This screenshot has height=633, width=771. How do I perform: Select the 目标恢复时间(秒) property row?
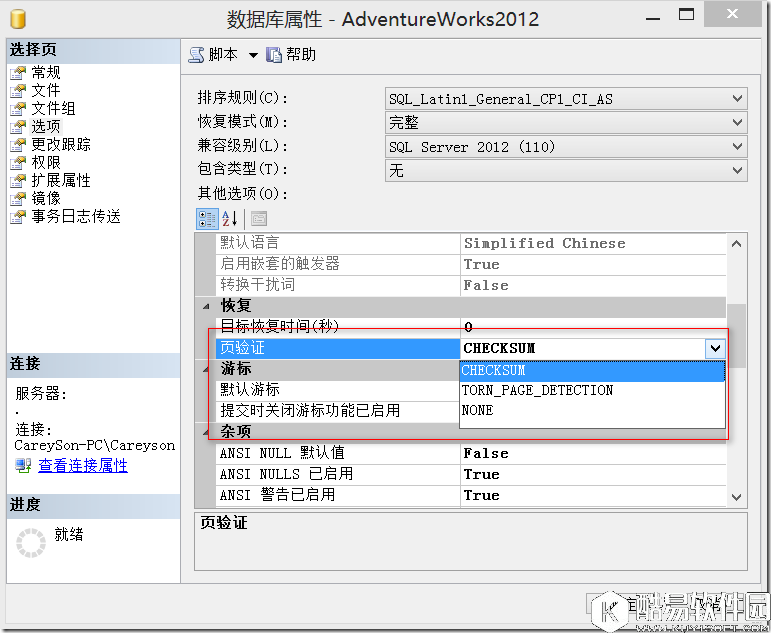[x=338, y=327]
